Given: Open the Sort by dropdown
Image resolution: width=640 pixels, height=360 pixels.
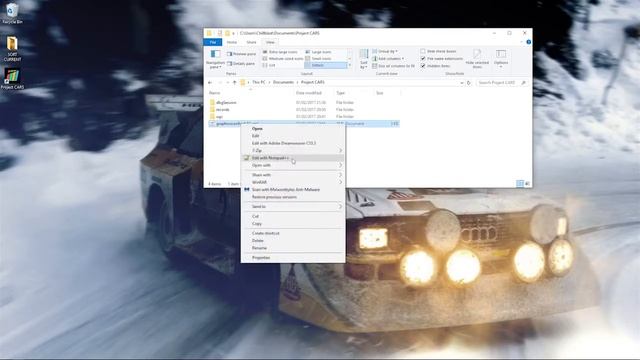Looking at the screenshot, I should pos(363,59).
